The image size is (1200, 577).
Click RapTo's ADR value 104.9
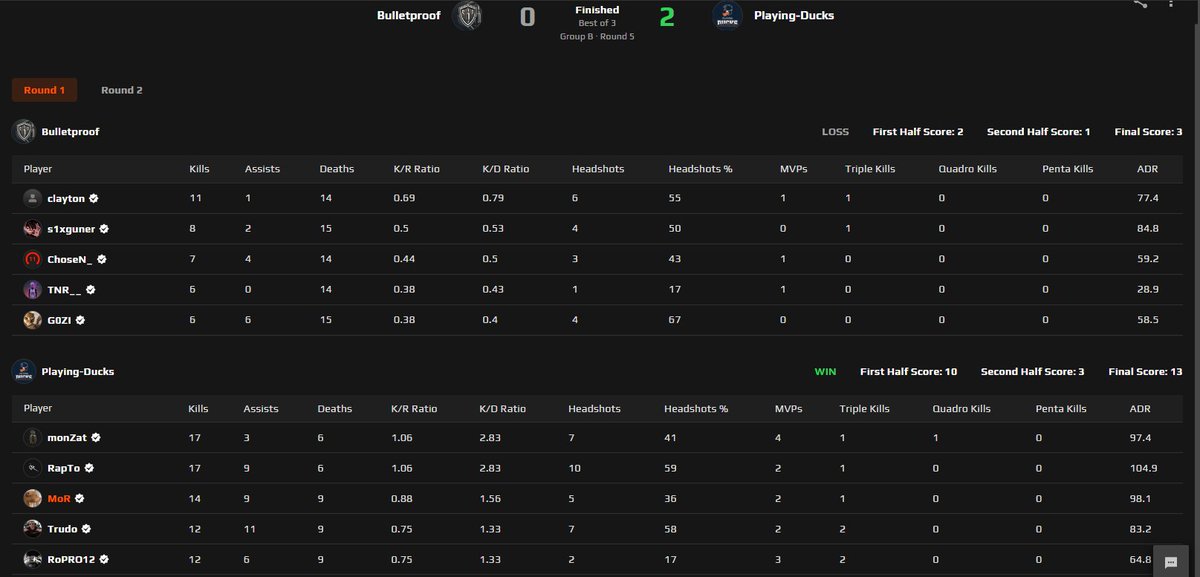[x=1144, y=468]
